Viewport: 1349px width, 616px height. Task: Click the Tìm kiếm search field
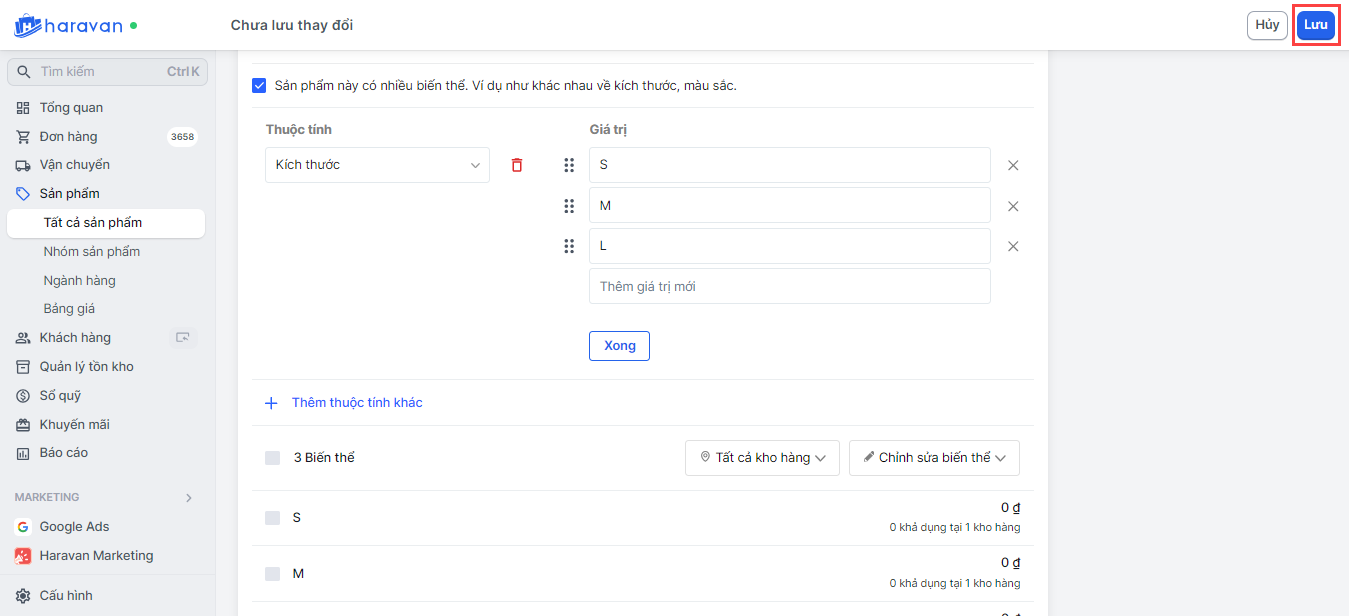point(106,72)
